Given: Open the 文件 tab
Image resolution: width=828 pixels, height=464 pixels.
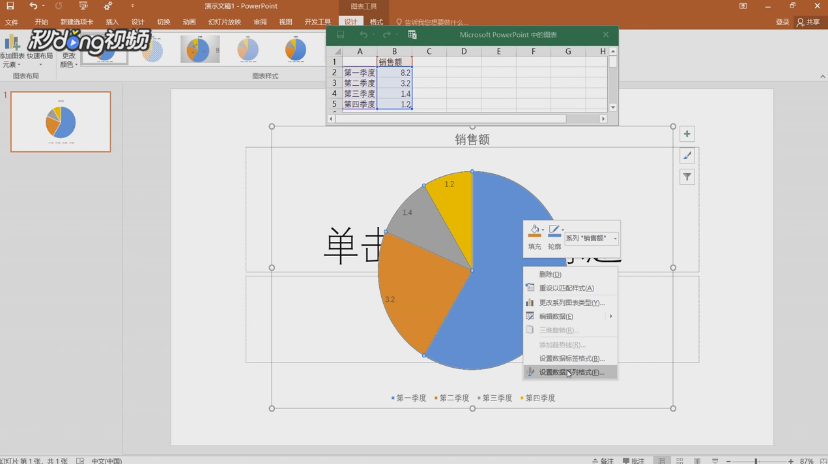Looking at the screenshot, I should click(12, 22).
